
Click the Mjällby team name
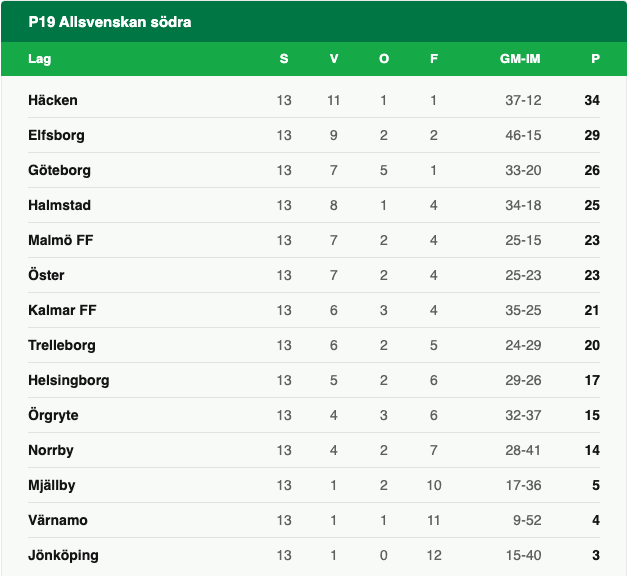click(52, 485)
